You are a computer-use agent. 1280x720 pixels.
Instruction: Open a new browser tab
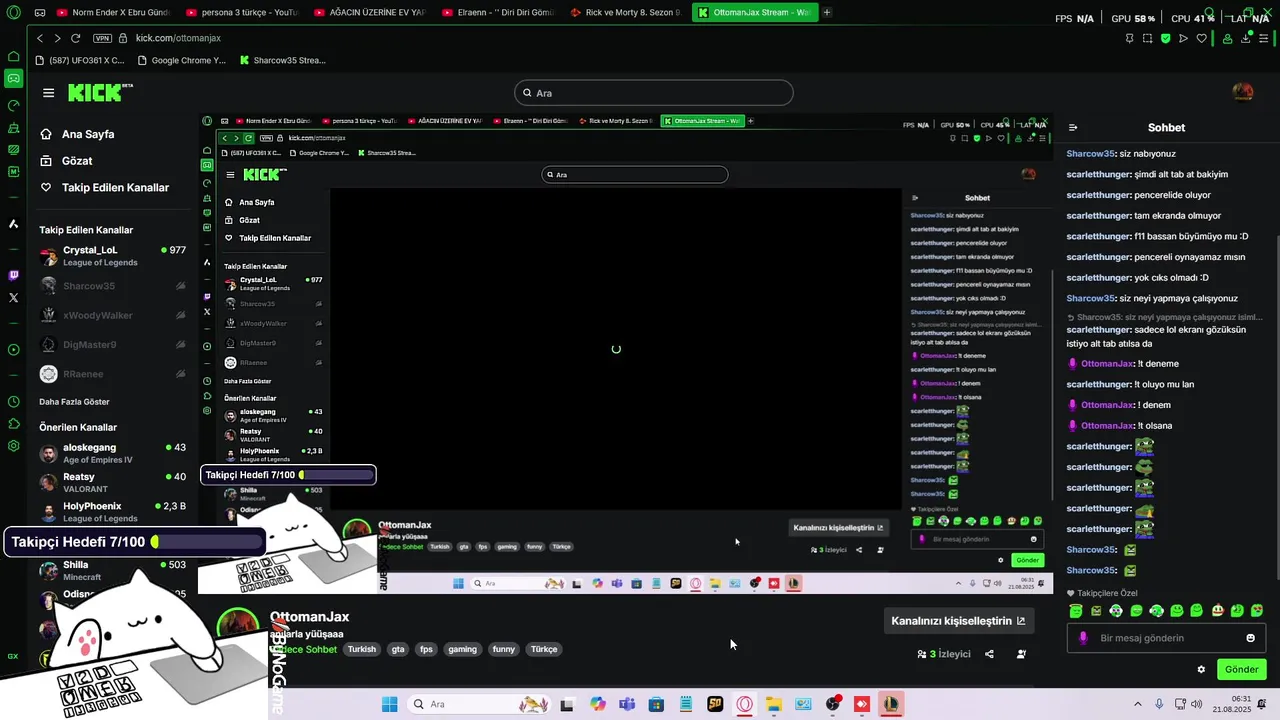click(827, 13)
